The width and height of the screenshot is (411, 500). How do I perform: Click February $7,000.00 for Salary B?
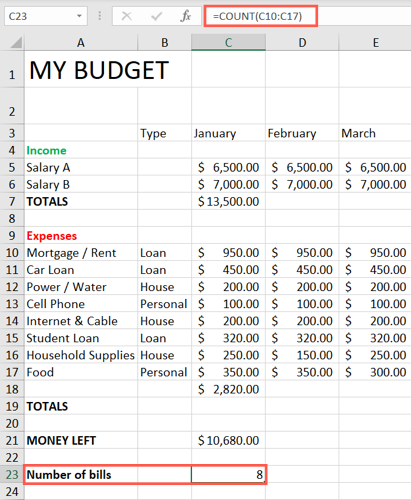click(x=302, y=184)
